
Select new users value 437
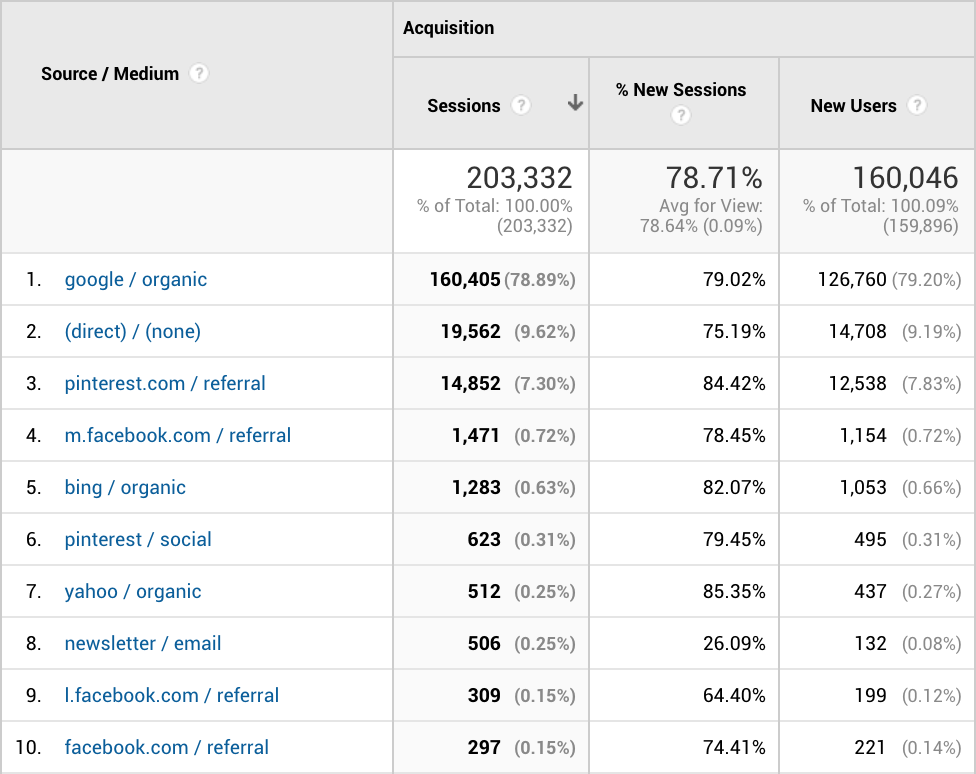871,592
